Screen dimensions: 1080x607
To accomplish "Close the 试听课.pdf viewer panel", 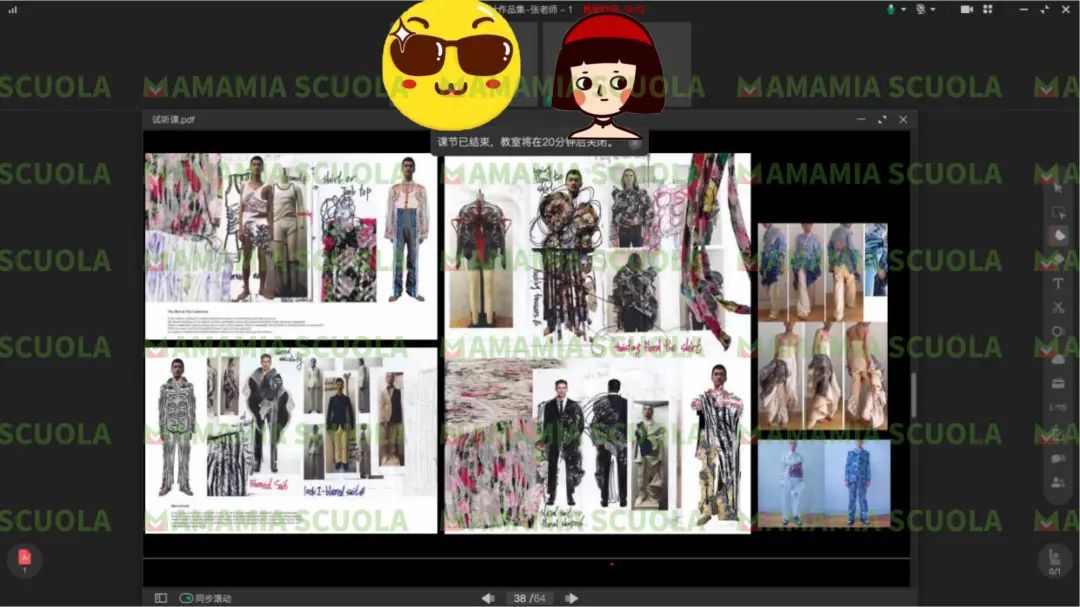I will coord(903,119).
